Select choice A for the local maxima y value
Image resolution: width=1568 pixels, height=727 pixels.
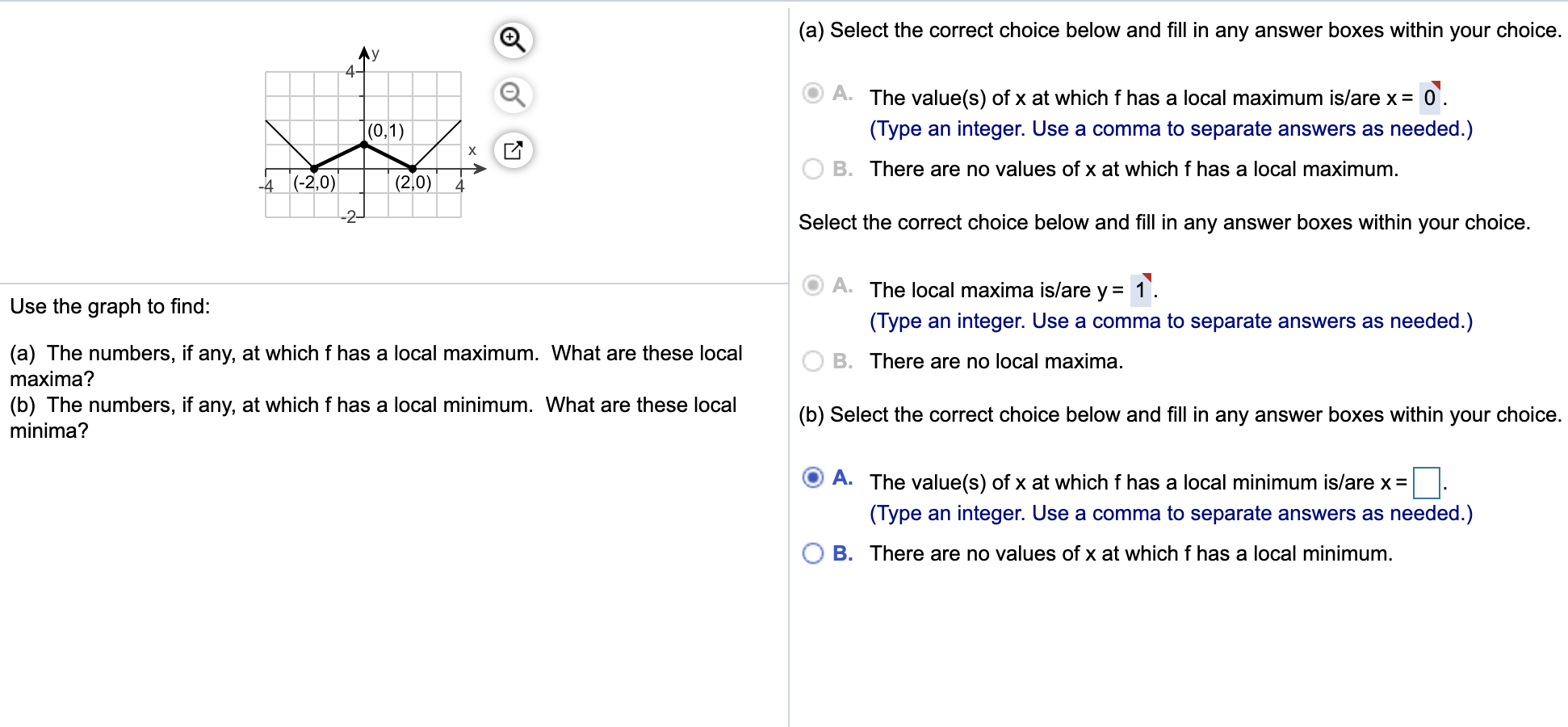coord(812,287)
